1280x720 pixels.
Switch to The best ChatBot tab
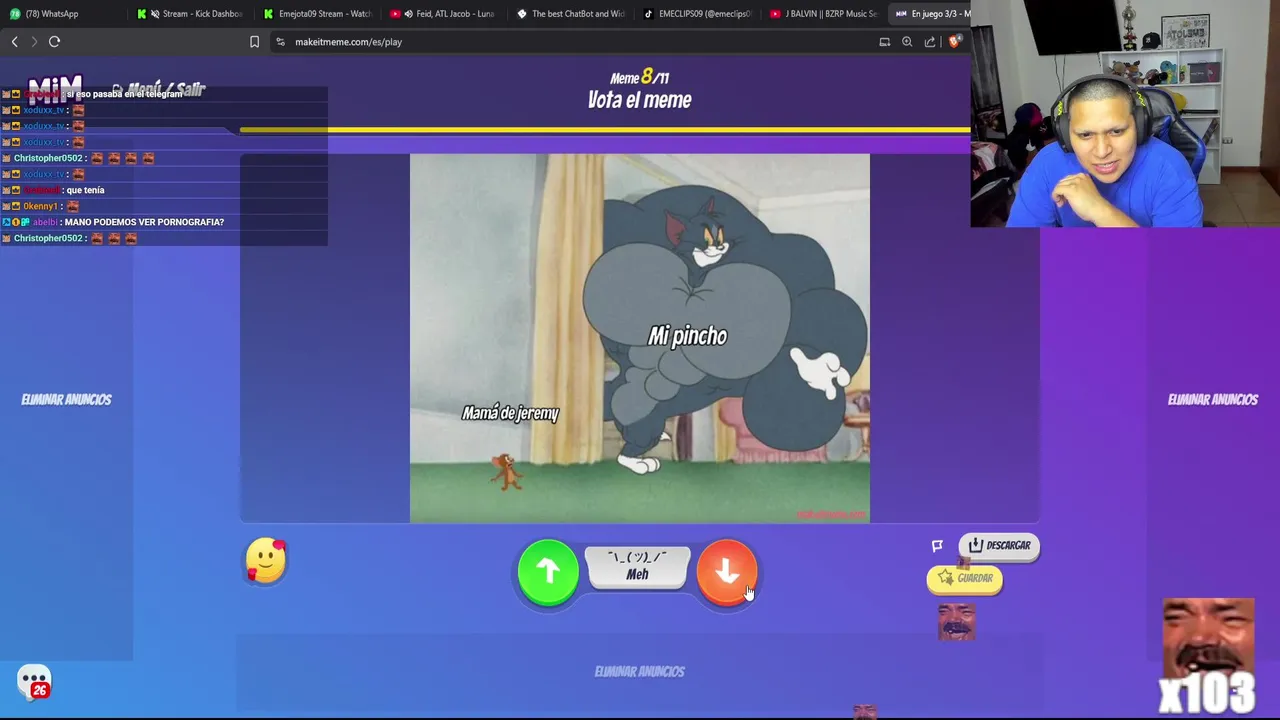(x=570, y=14)
